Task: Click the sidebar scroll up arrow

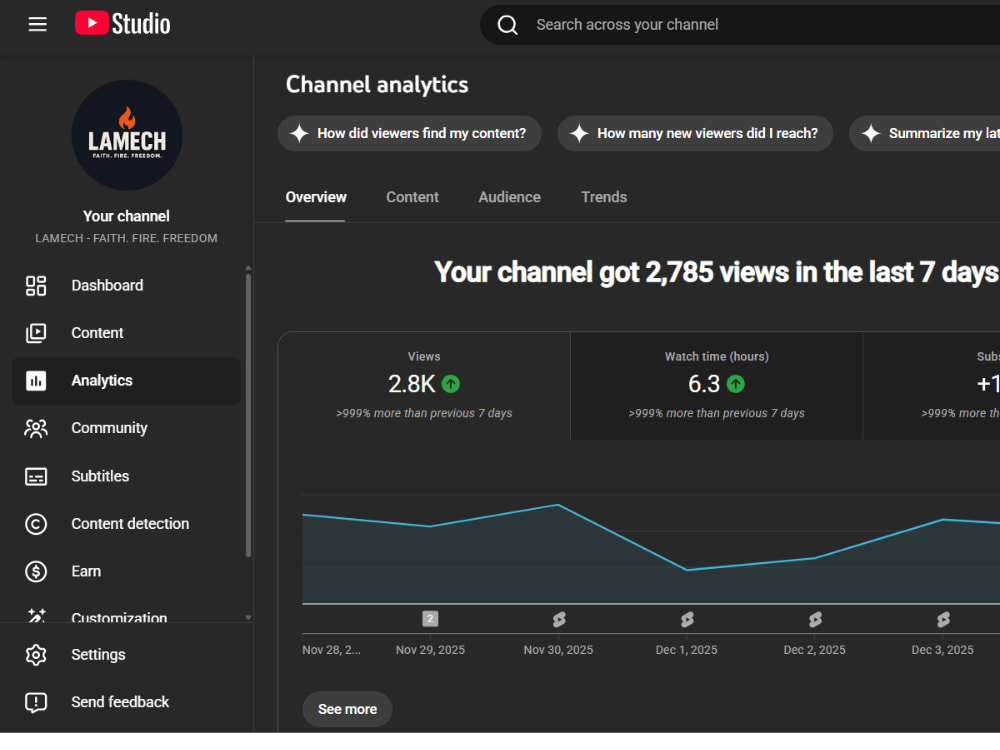Action: 248,268
